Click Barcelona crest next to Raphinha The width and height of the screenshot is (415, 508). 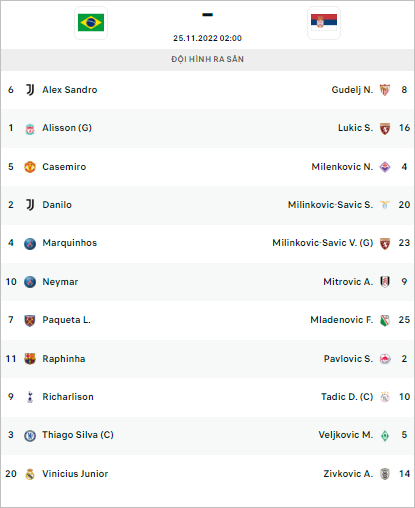[x=30, y=359]
